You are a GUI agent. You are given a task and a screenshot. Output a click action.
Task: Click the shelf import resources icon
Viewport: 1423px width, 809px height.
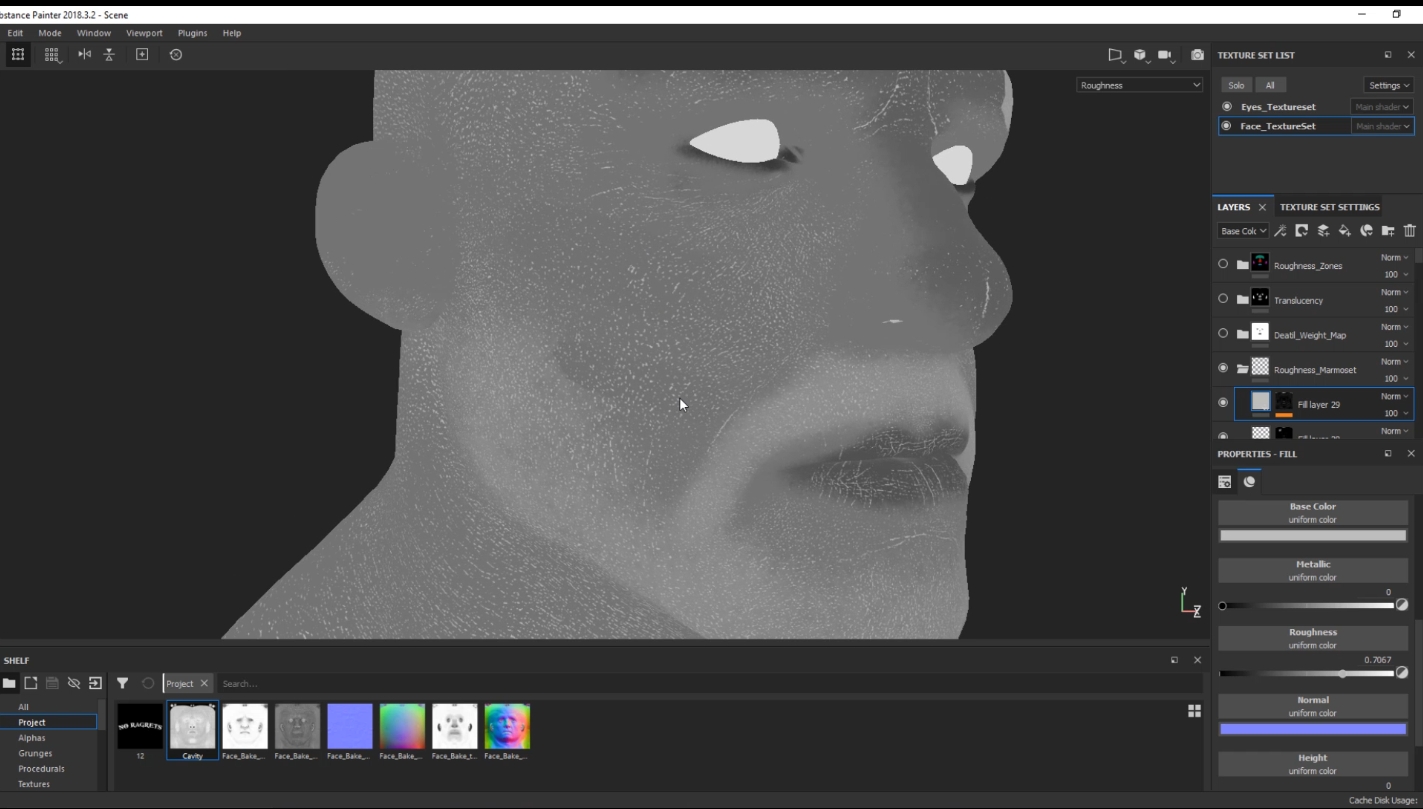pos(31,683)
